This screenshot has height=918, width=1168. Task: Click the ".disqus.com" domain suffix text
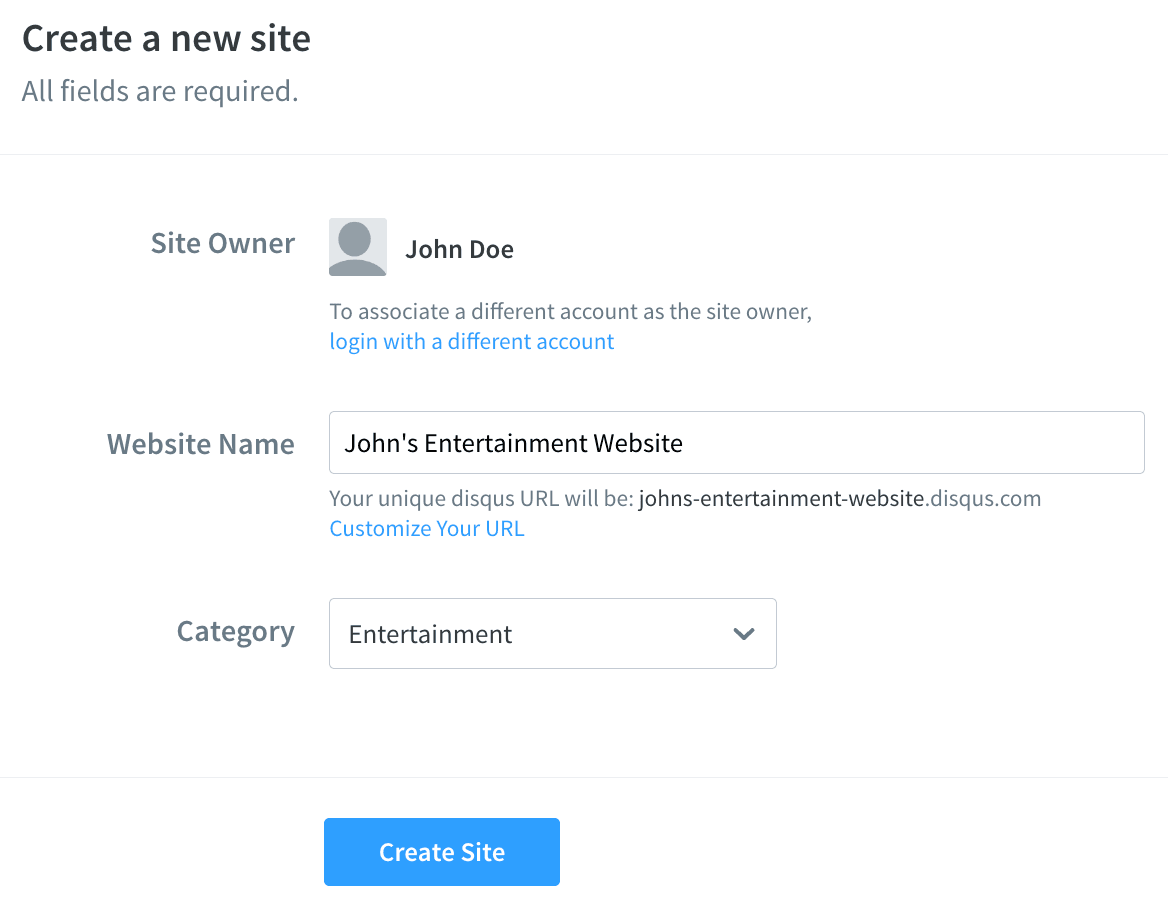tap(983, 498)
